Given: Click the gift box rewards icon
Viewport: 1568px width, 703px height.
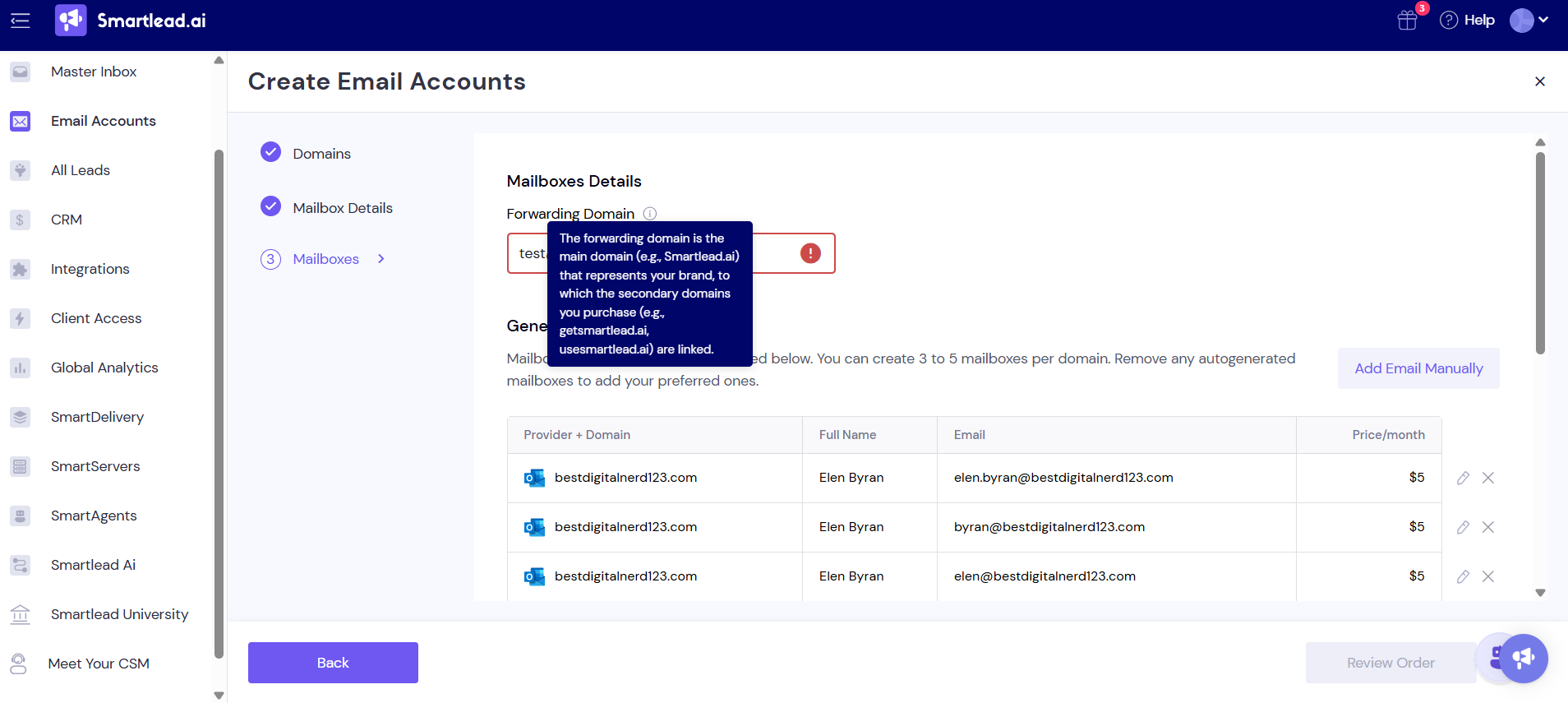Looking at the screenshot, I should (1407, 21).
